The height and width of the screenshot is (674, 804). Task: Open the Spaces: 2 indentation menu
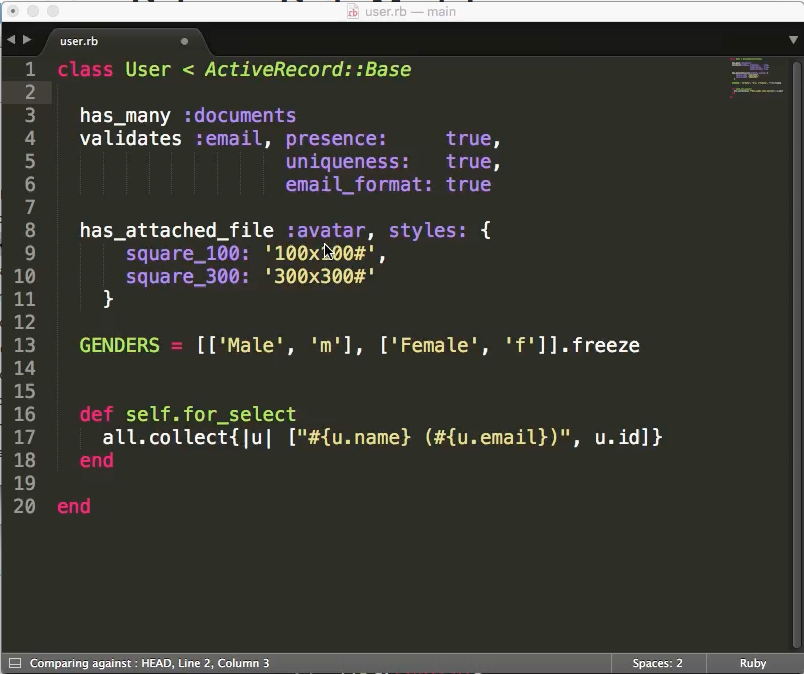[x=657, y=663]
